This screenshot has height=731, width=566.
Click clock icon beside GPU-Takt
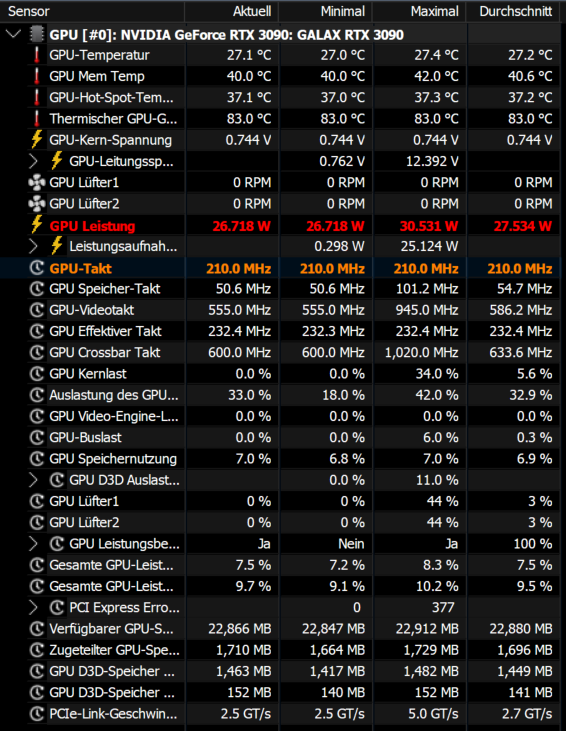[37, 268]
